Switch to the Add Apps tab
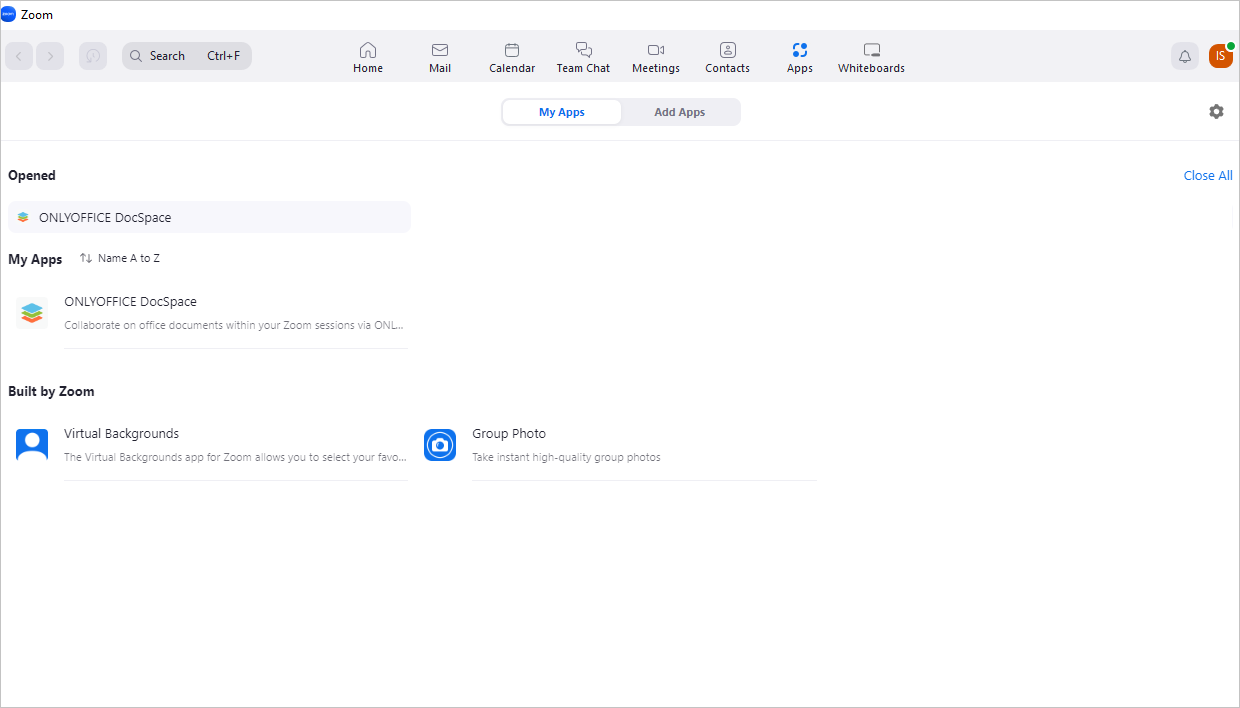This screenshot has width=1240, height=708. tap(680, 112)
